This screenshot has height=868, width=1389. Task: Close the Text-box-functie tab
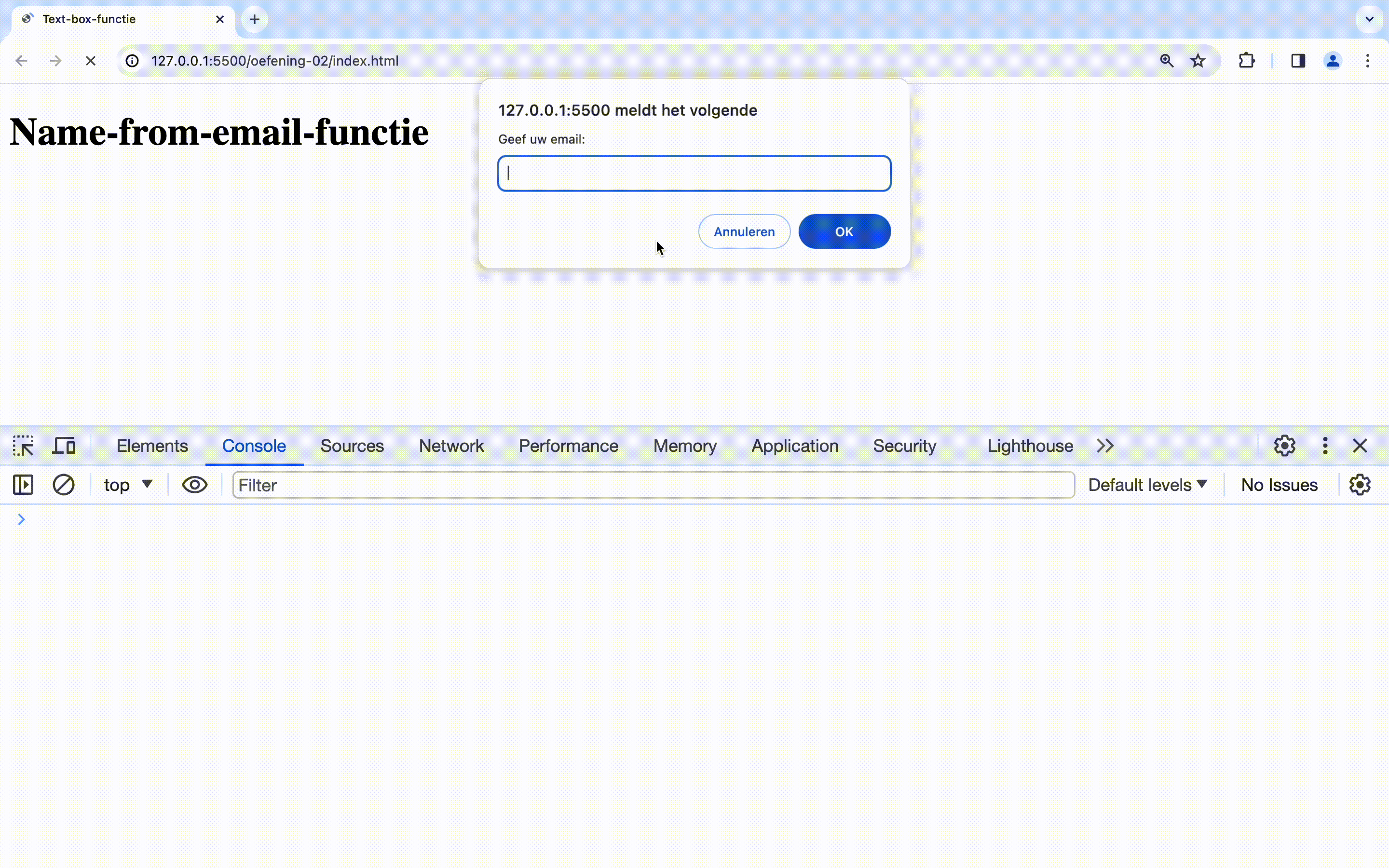[220, 19]
